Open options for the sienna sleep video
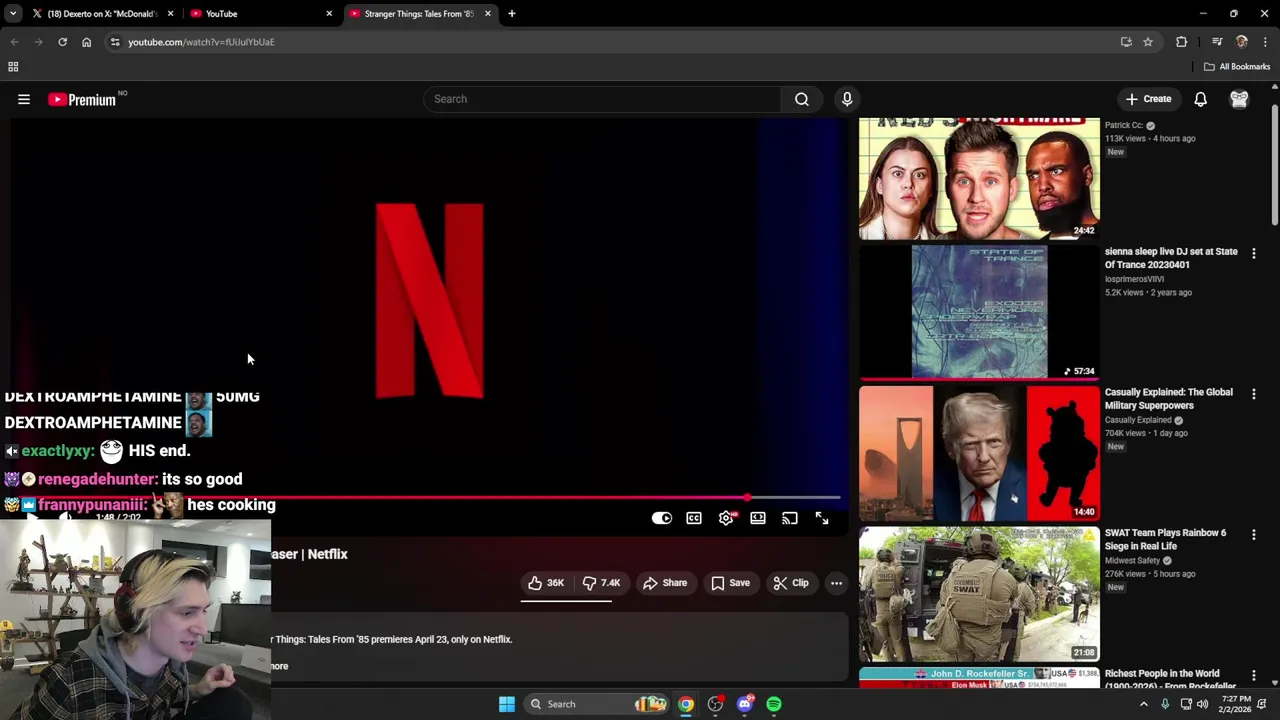Screen dimensions: 1280x720 pos(1254,253)
